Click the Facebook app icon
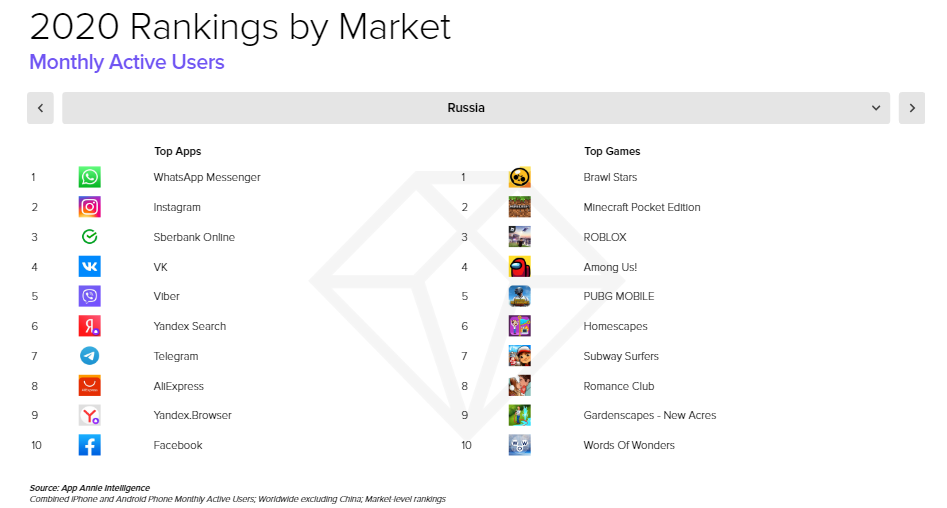The image size is (947, 508). [89, 445]
